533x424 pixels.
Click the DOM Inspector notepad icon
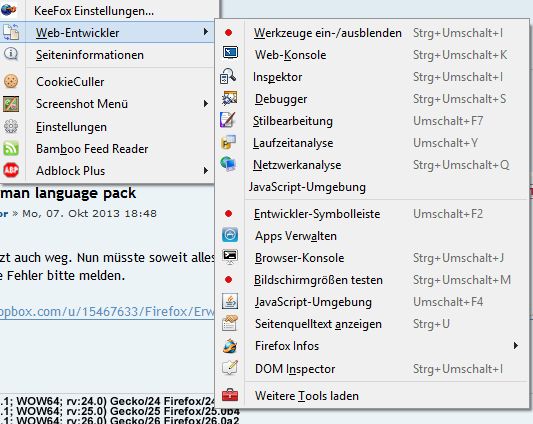(230, 368)
